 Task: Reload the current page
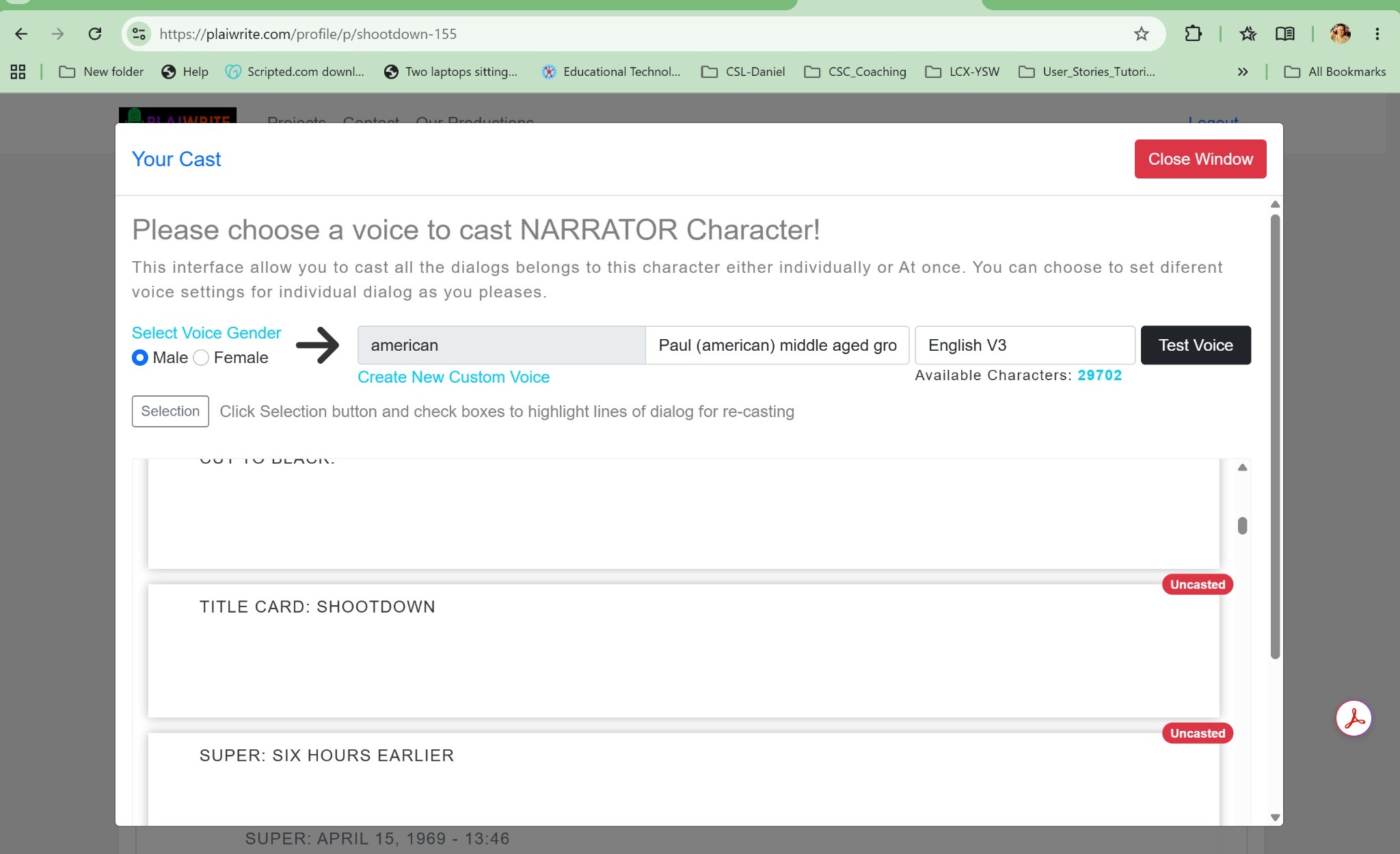[95, 34]
